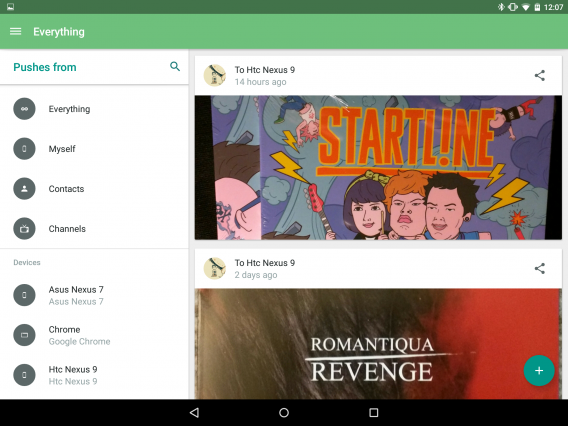Tap the Android back navigation button
Screen dimensions: 568x426
click(195, 413)
